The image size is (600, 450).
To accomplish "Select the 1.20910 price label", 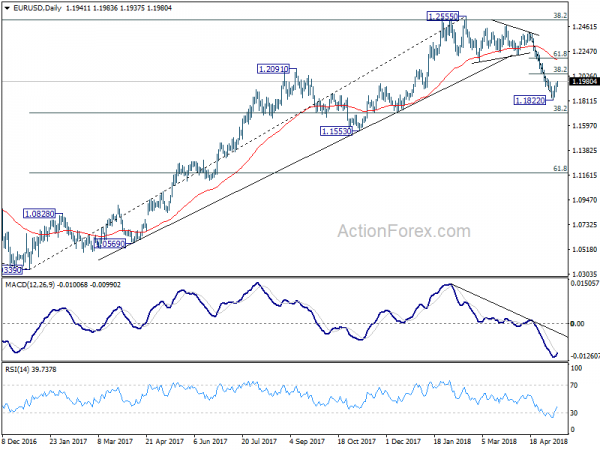I will click(x=273, y=69).
